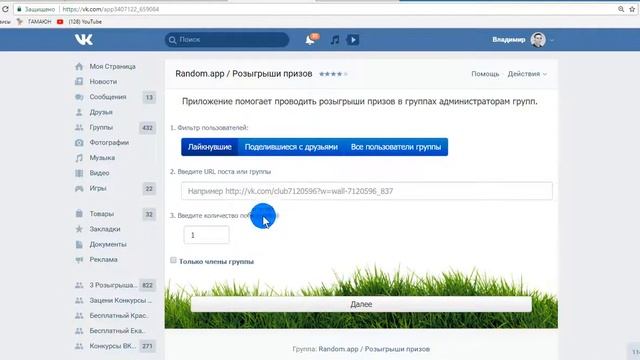Click the VK Поиск search field
640x360 pixels.
[x=227, y=40]
